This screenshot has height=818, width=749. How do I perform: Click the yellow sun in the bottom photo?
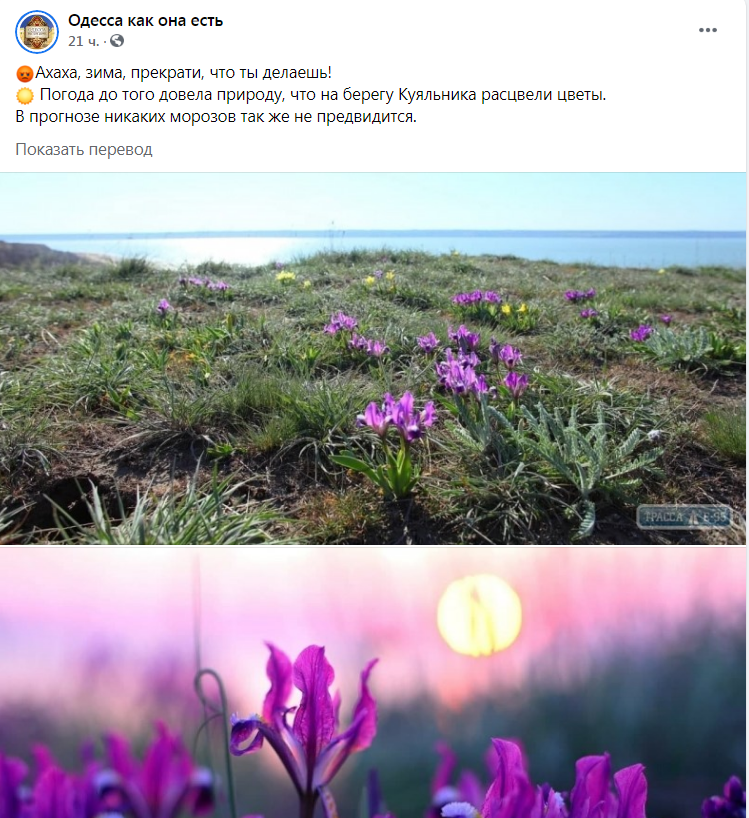pos(479,615)
